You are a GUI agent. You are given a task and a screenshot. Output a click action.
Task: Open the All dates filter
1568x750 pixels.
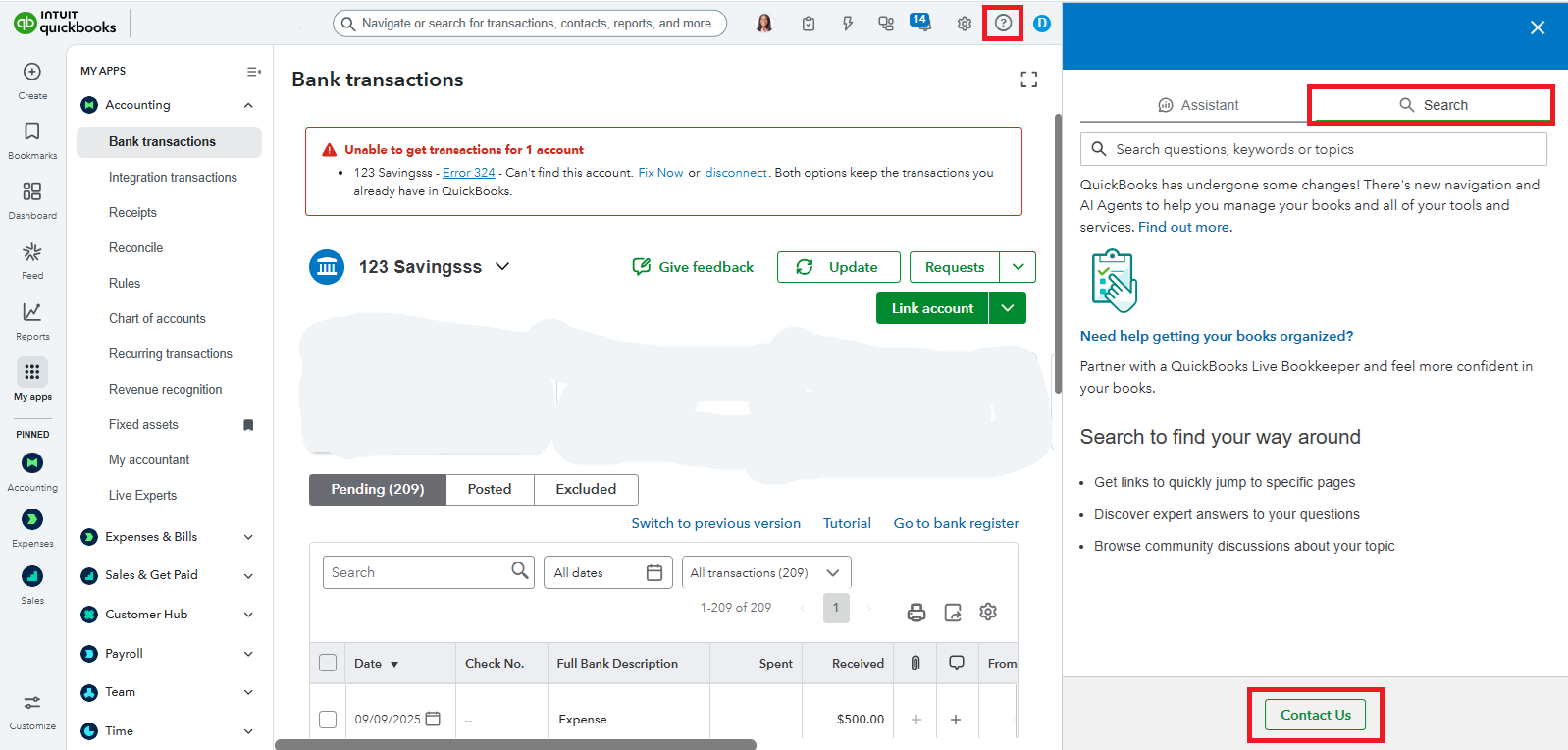tap(608, 572)
